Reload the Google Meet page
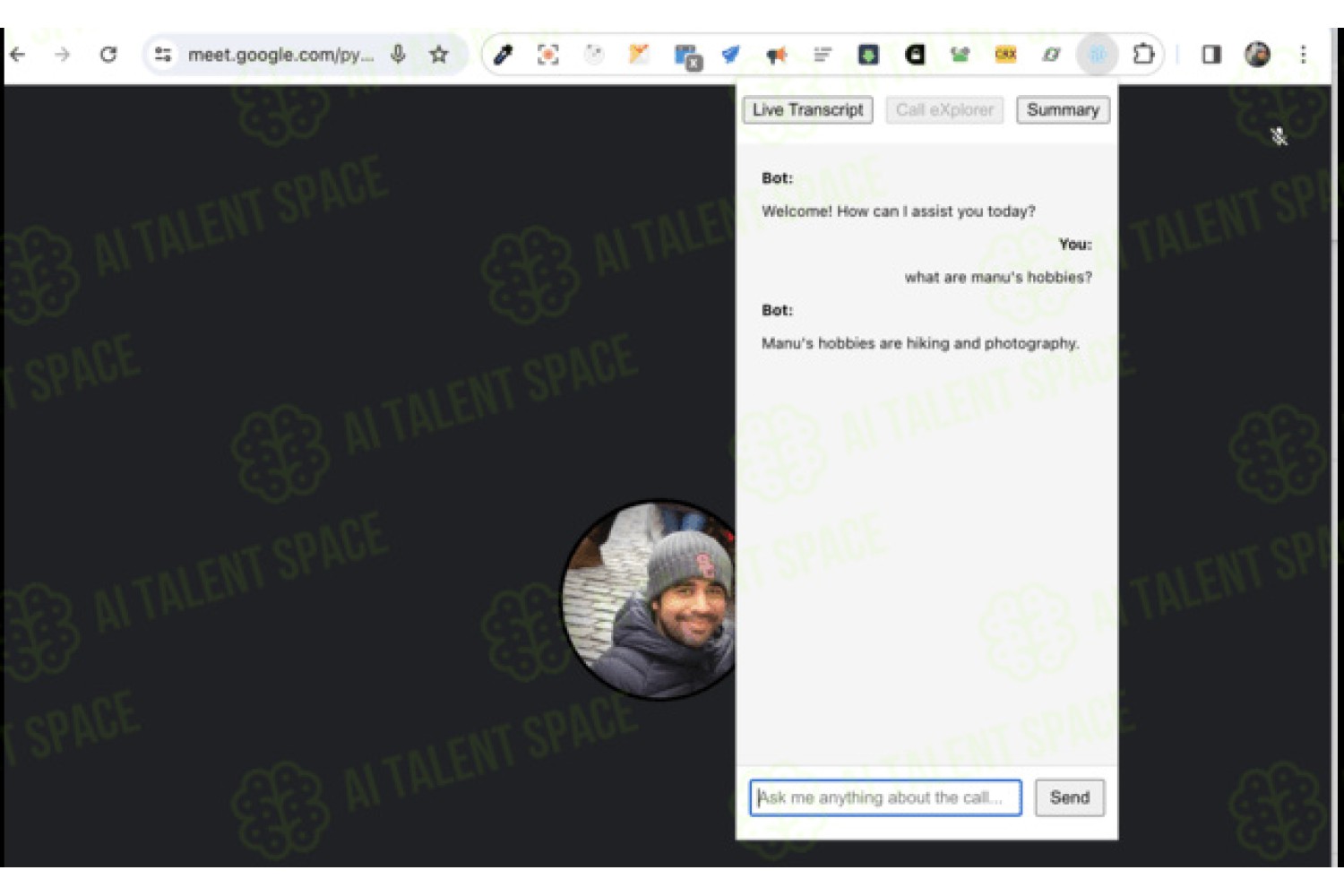The height and width of the screenshot is (896, 1344). pyautogui.click(x=108, y=55)
